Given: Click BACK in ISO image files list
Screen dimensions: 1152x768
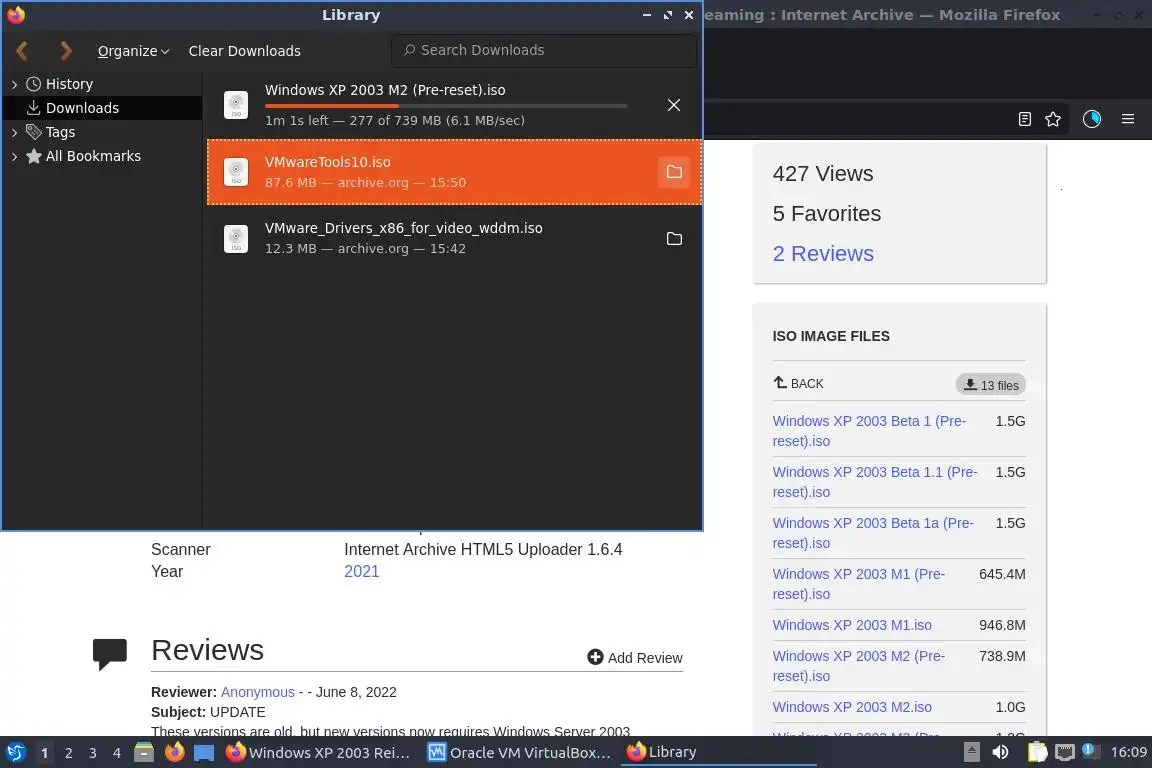Looking at the screenshot, I should pos(799,383).
